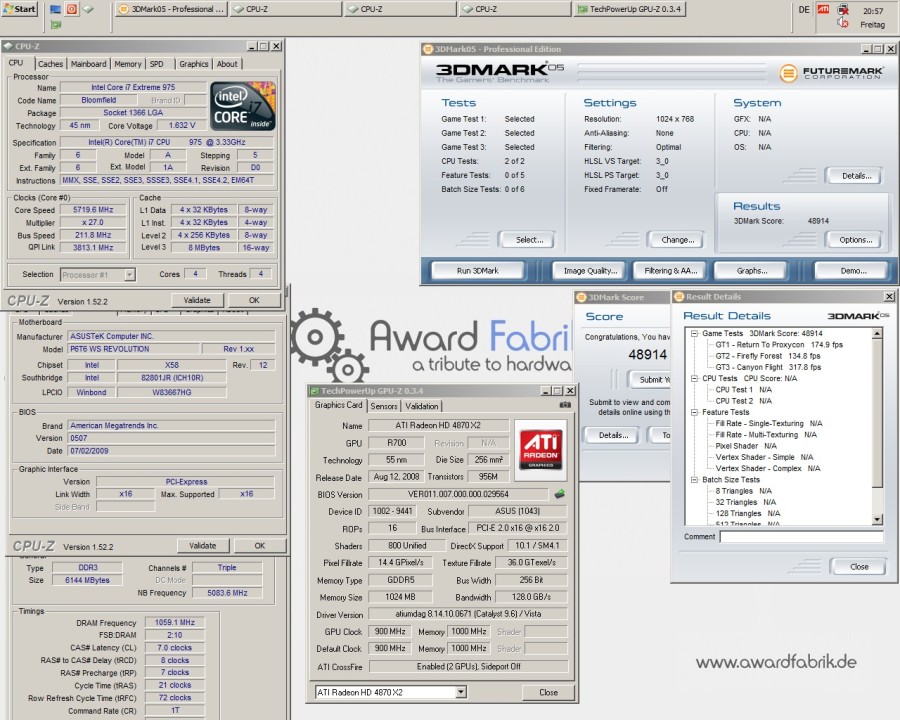
Task: Click the Graphs button in 3DMark05
Action: click(x=752, y=270)
